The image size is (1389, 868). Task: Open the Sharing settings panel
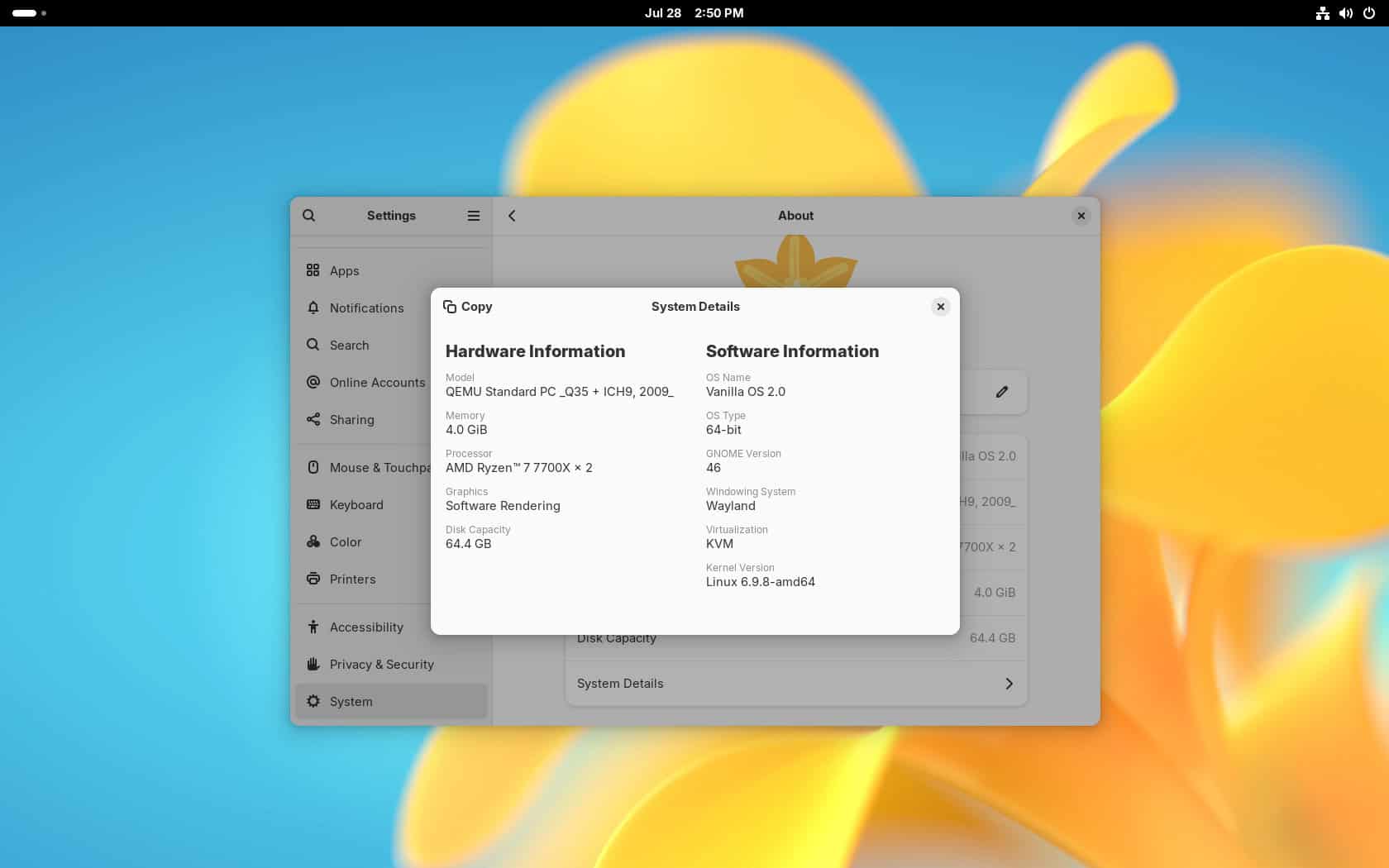click(352, 419)
